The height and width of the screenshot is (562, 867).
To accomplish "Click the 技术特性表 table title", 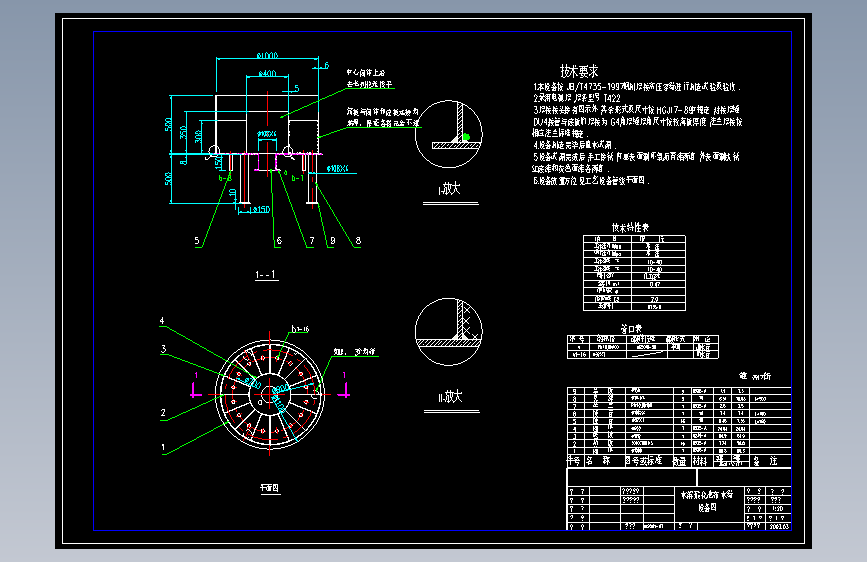I will 630,227.
